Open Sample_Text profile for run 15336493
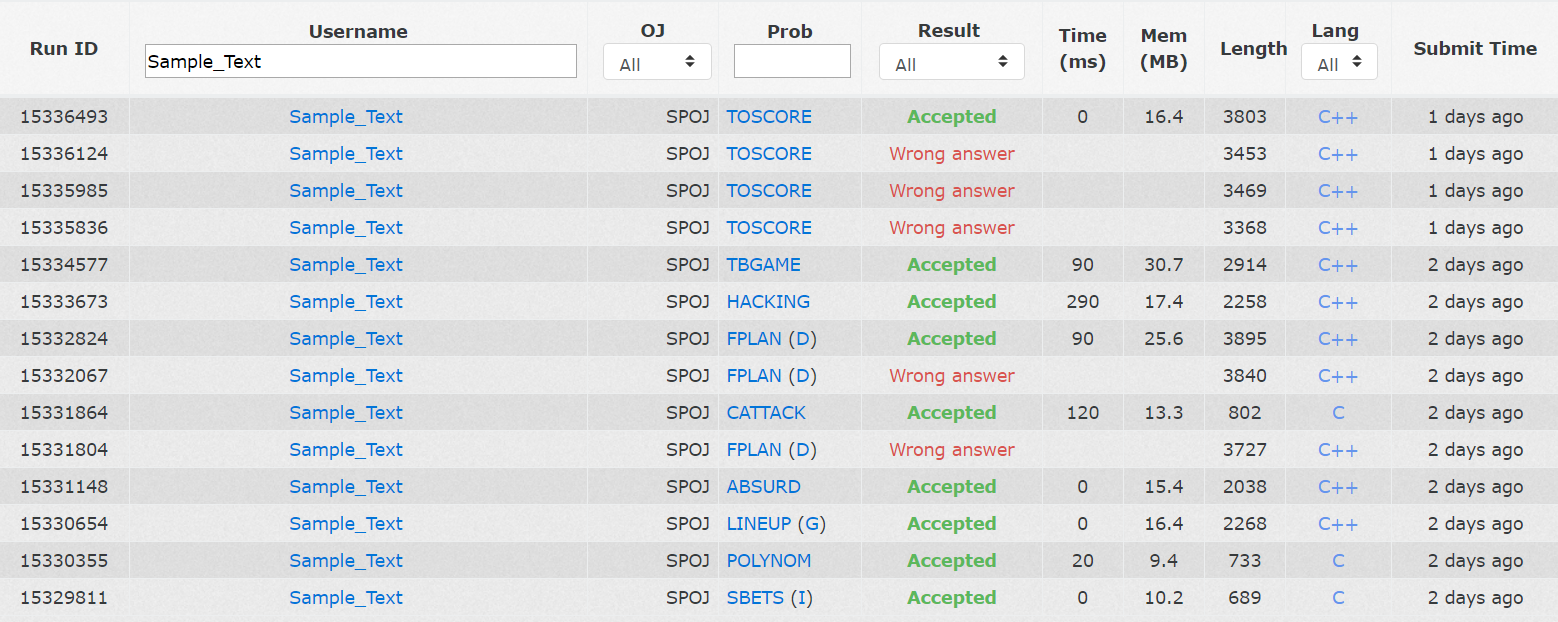This screenshot has width=1558, height=622. [x=346, y=117]
